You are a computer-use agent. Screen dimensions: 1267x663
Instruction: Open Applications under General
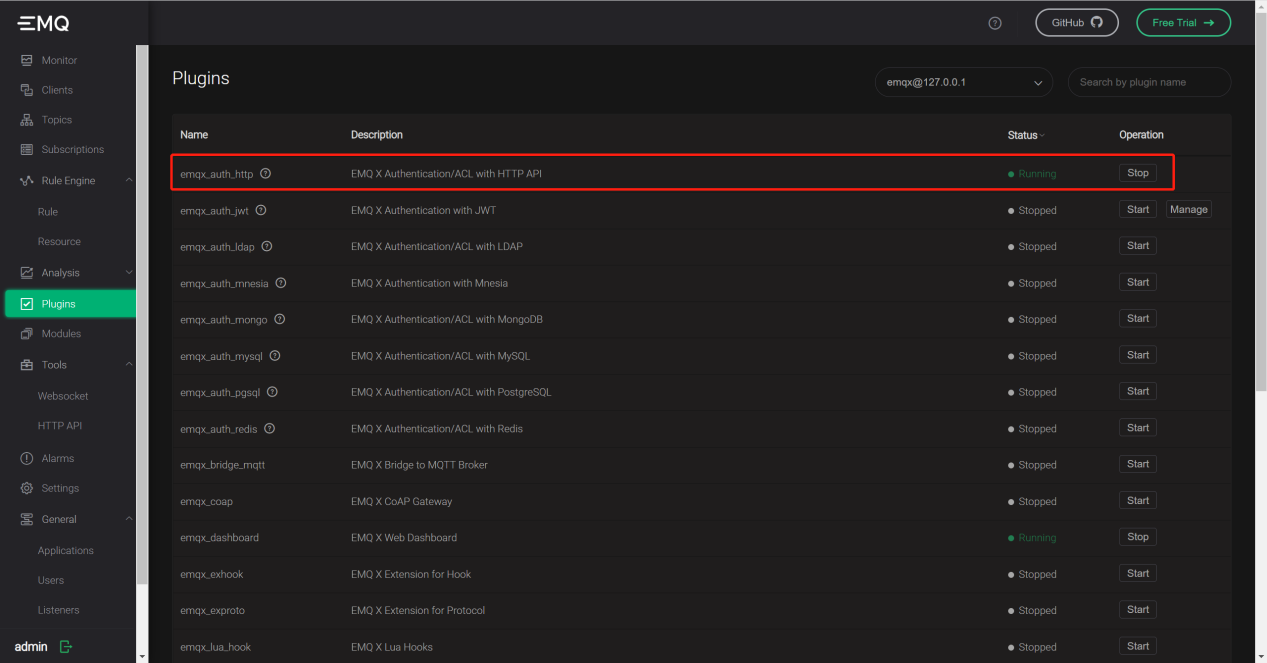pyautogui.click(x=66, y=551)
